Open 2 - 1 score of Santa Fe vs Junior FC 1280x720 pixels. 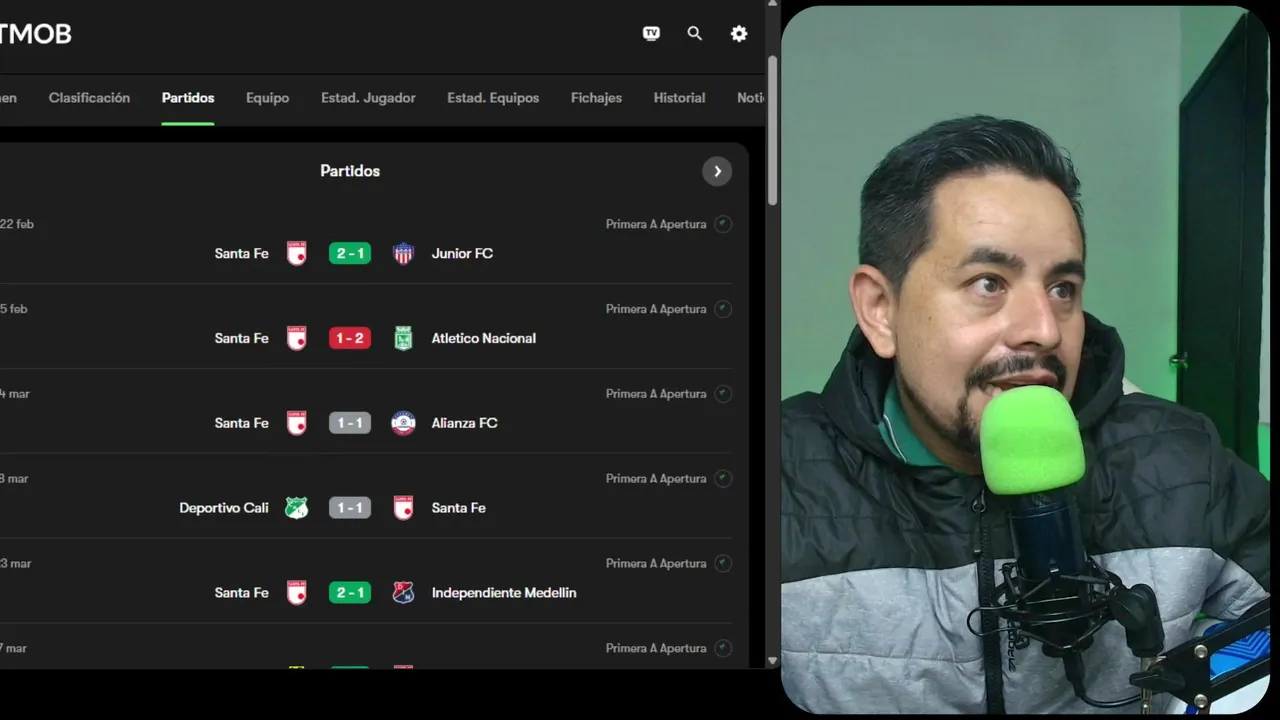[x=350, y=254]
